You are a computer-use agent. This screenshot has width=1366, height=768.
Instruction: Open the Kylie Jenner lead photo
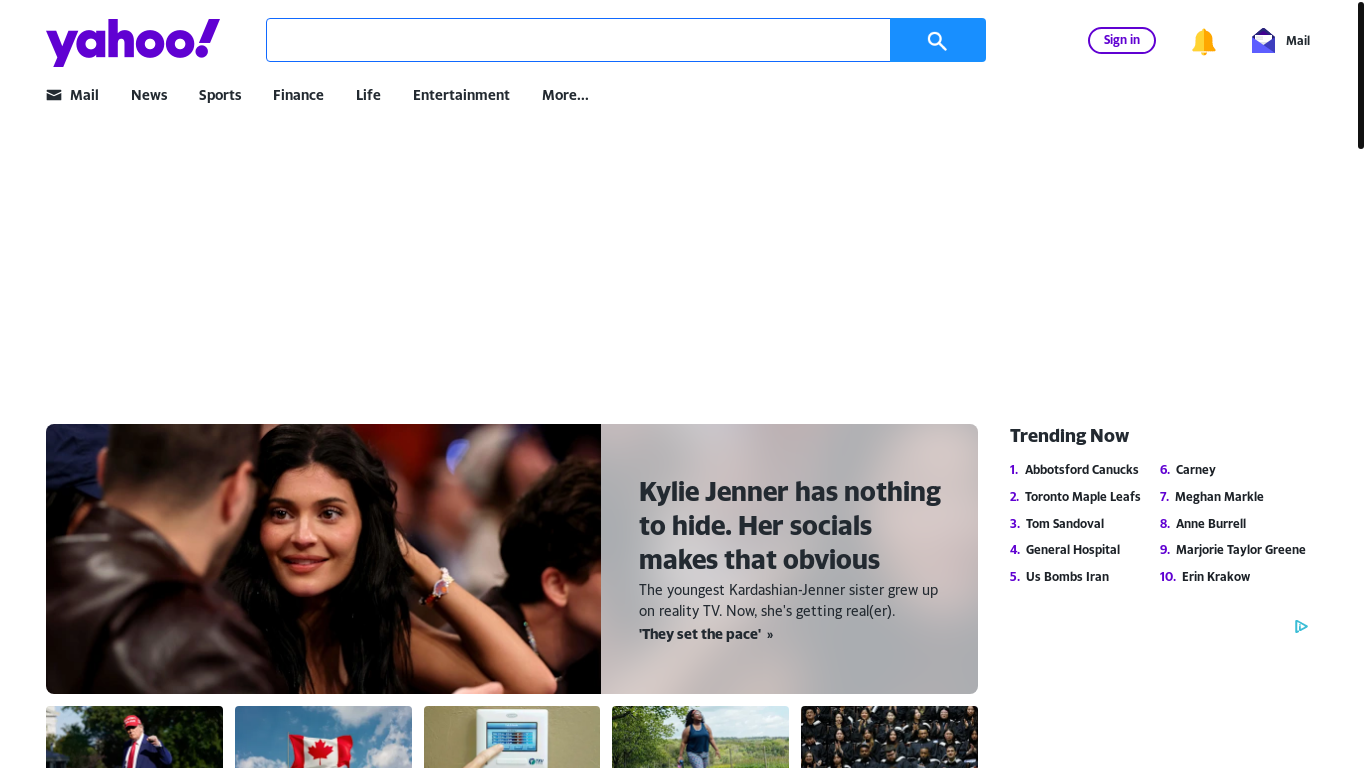(323, 559)
